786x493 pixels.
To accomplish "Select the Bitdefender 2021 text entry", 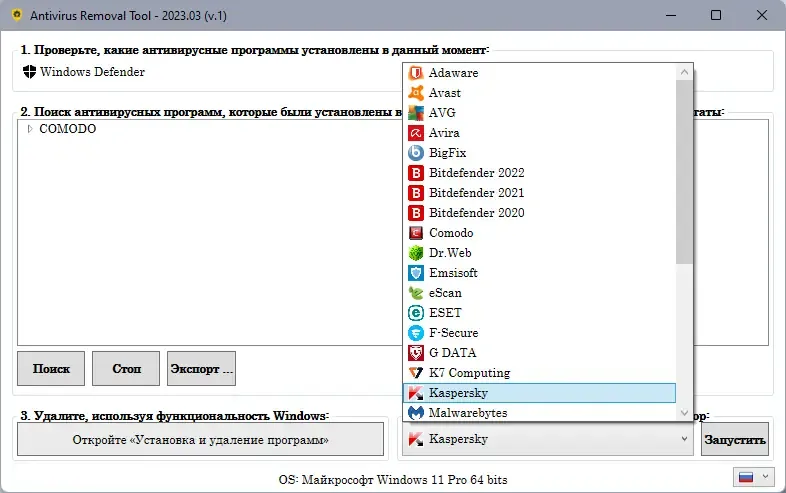I will [x=477, y=193].
